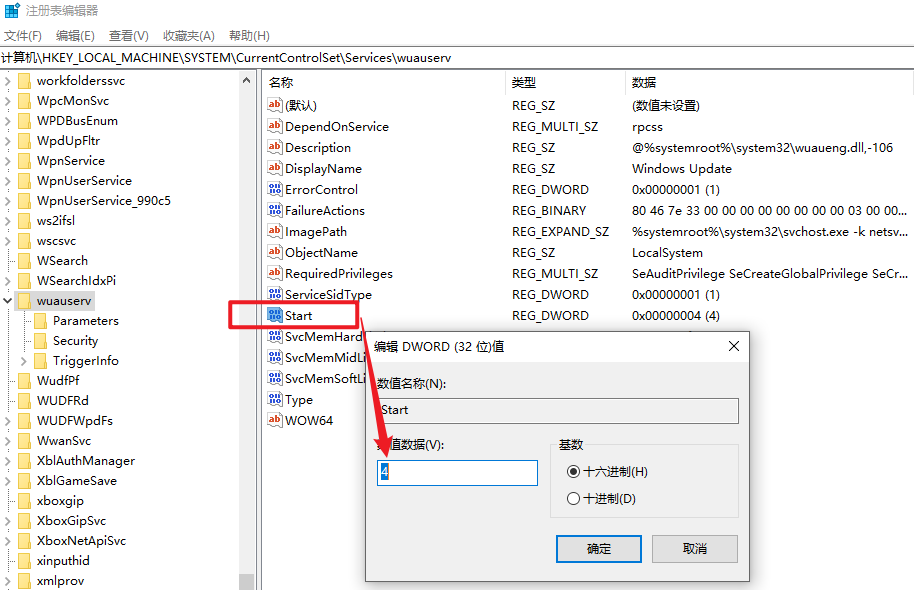The height and width of the screenshot is (590, 914).
Task: Click the Description string icon
Action: (275, 147)
